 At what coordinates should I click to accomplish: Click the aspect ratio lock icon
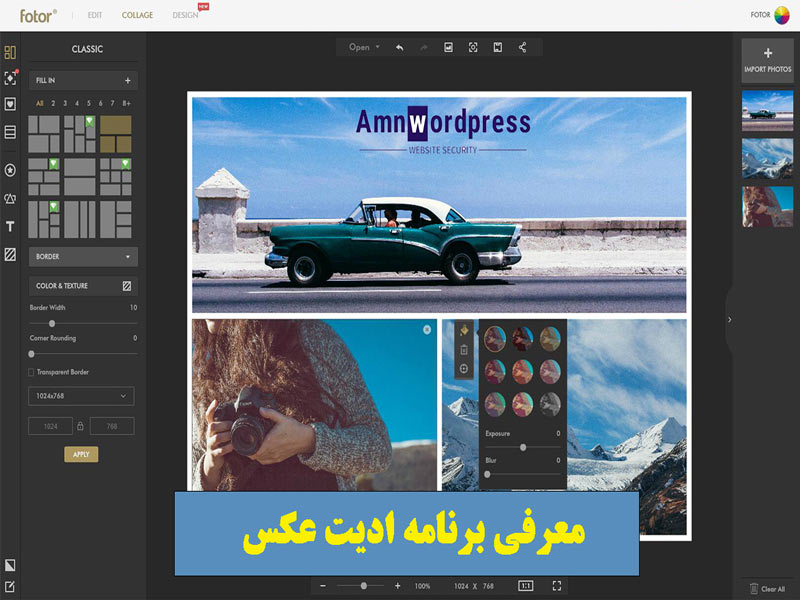(x=80, y=426)
